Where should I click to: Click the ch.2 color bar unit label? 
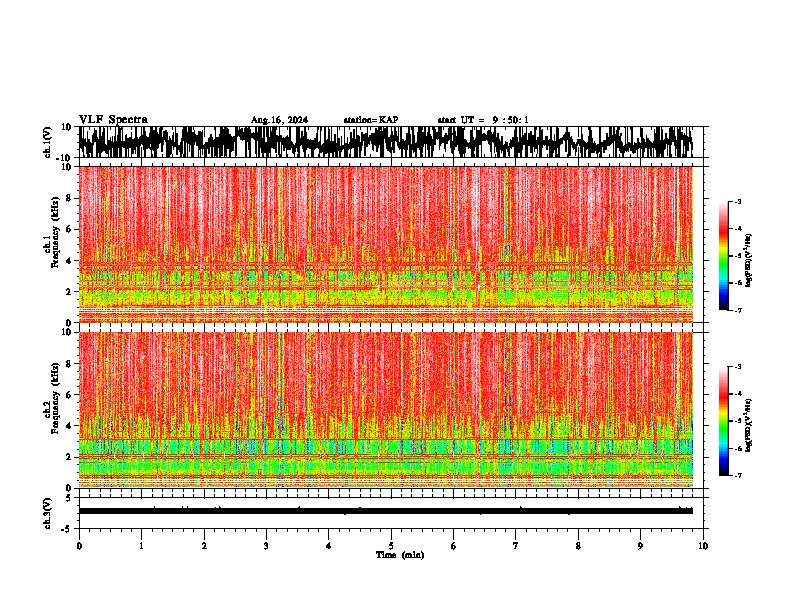pyautogui.click(x=749, y=425)
